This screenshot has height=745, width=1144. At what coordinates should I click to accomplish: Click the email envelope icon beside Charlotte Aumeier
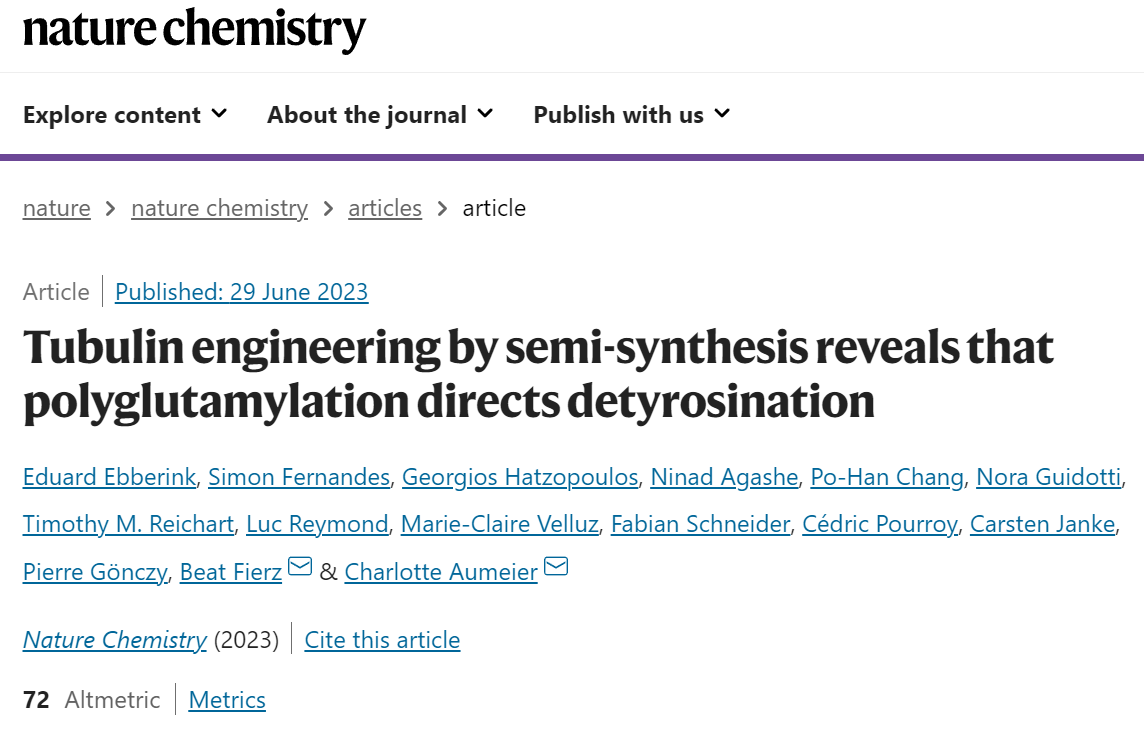pos(556,566)
